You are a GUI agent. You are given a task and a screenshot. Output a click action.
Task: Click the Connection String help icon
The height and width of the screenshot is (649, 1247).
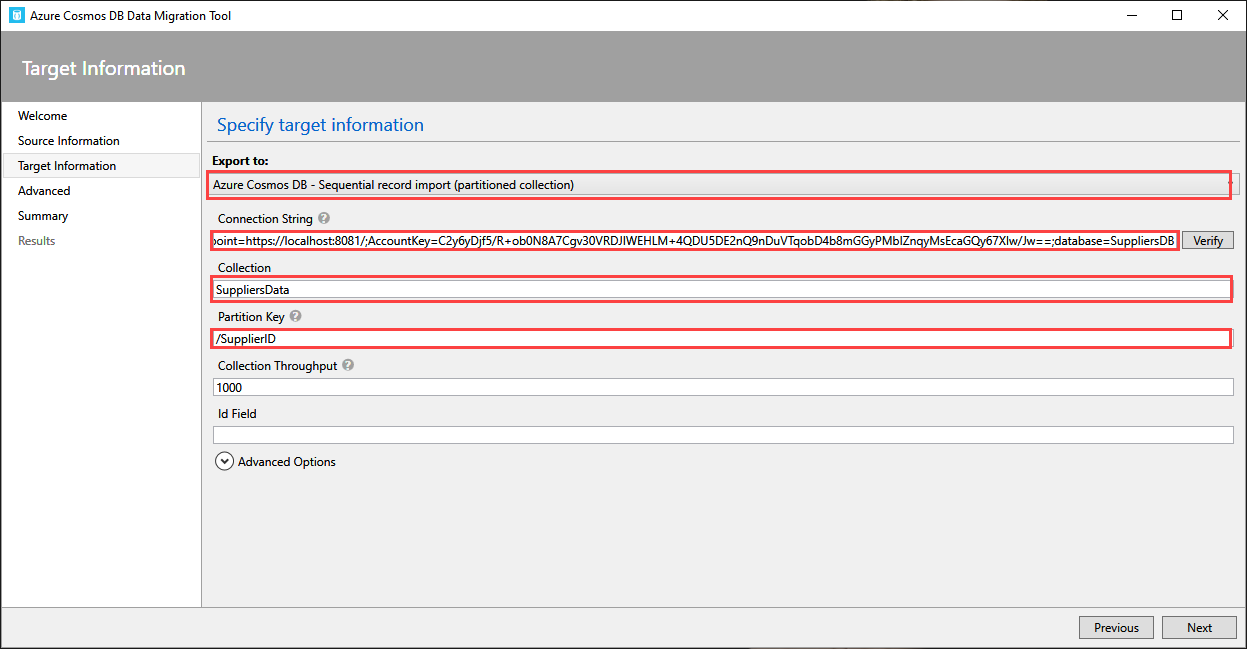[x=324, y=218]
